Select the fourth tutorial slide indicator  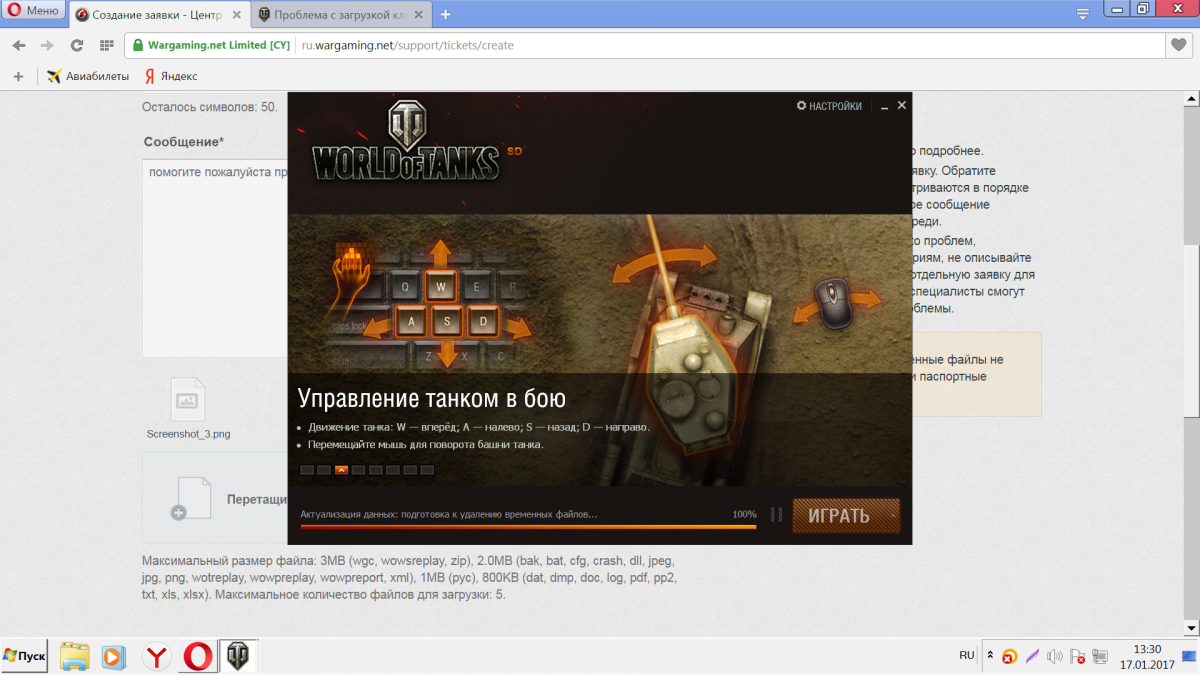click(358, 469)
